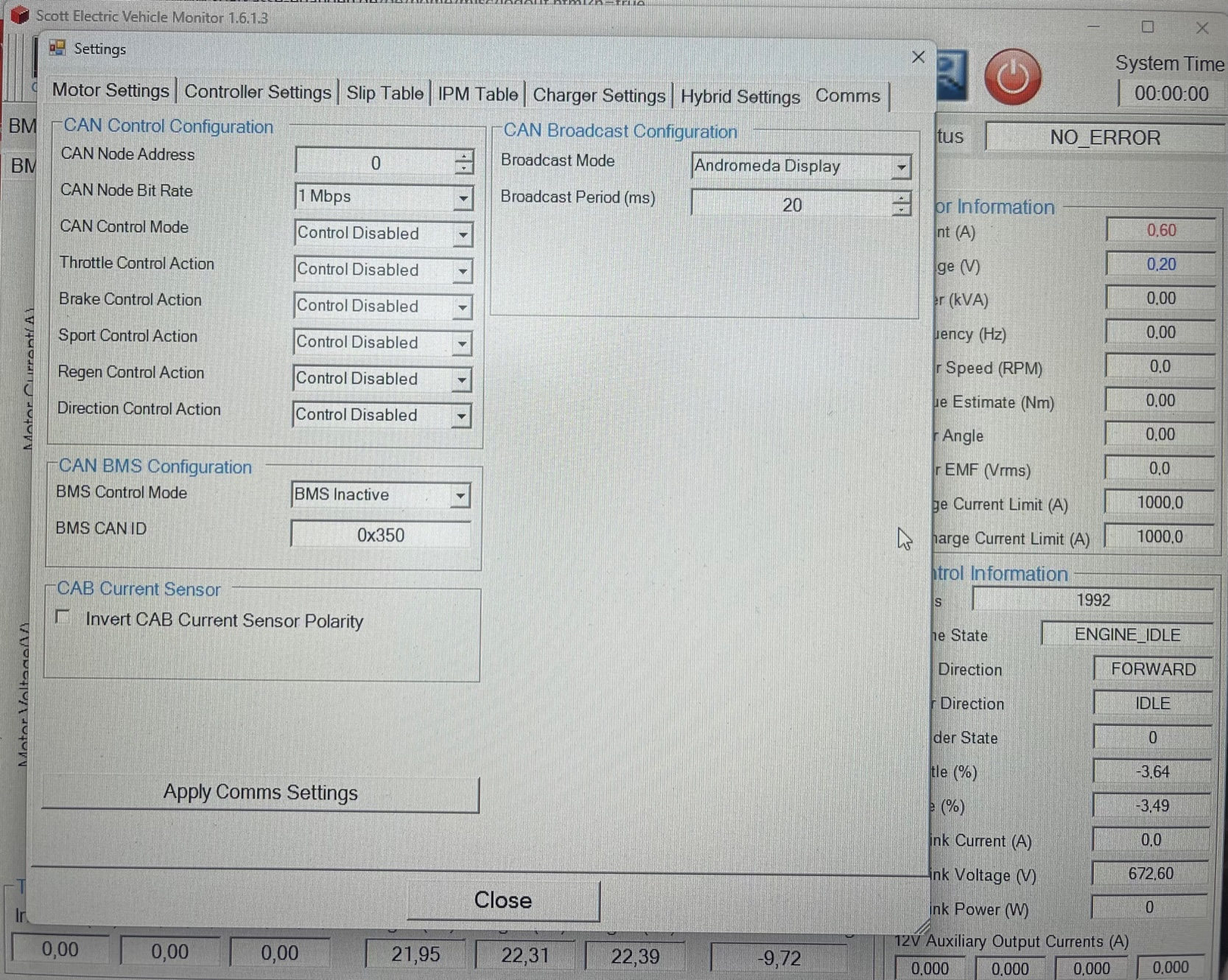Maximize the main application window

point(1147,27)
